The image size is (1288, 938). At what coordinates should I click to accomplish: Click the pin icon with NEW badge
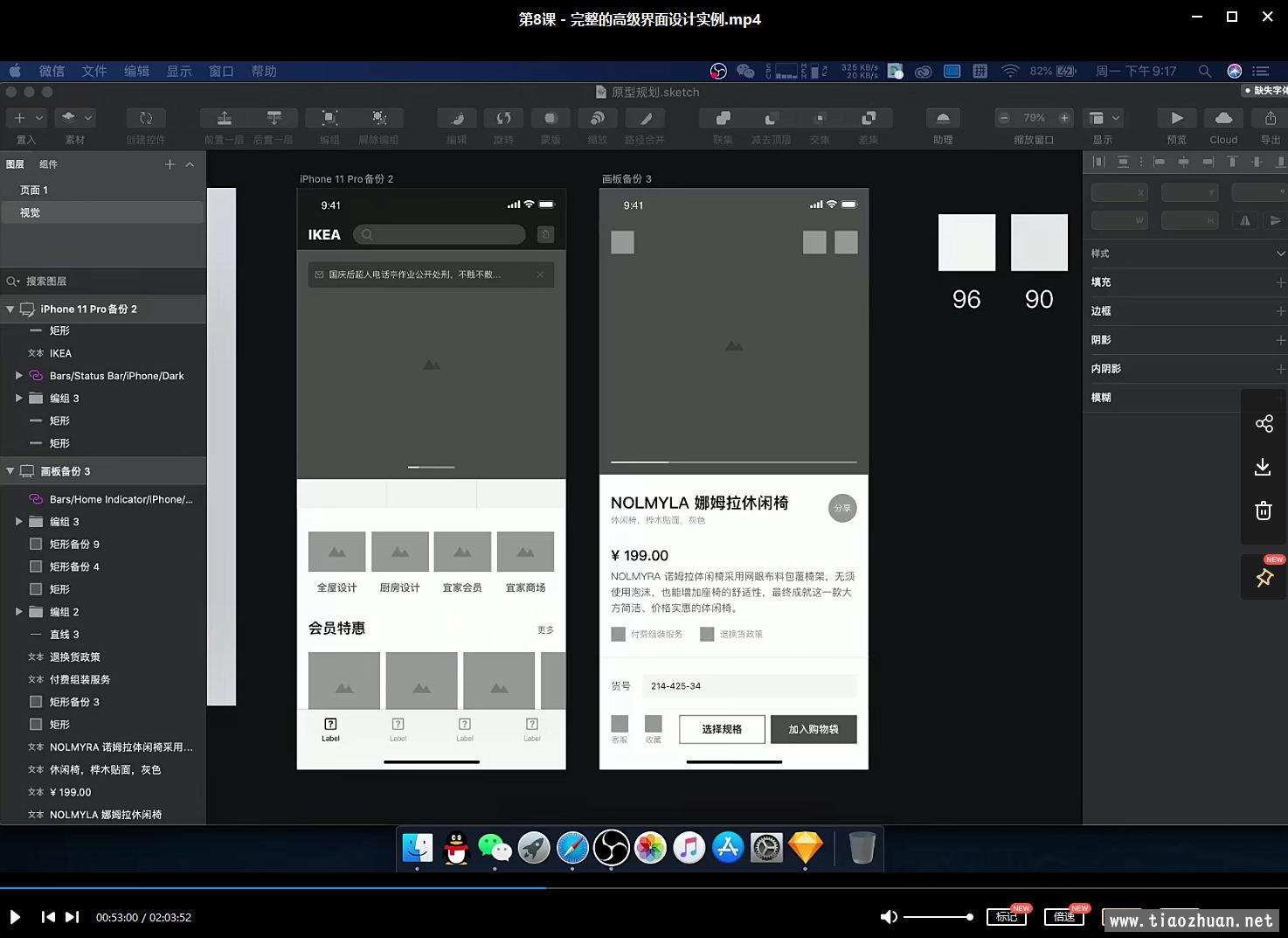(x=1264, y=577)
